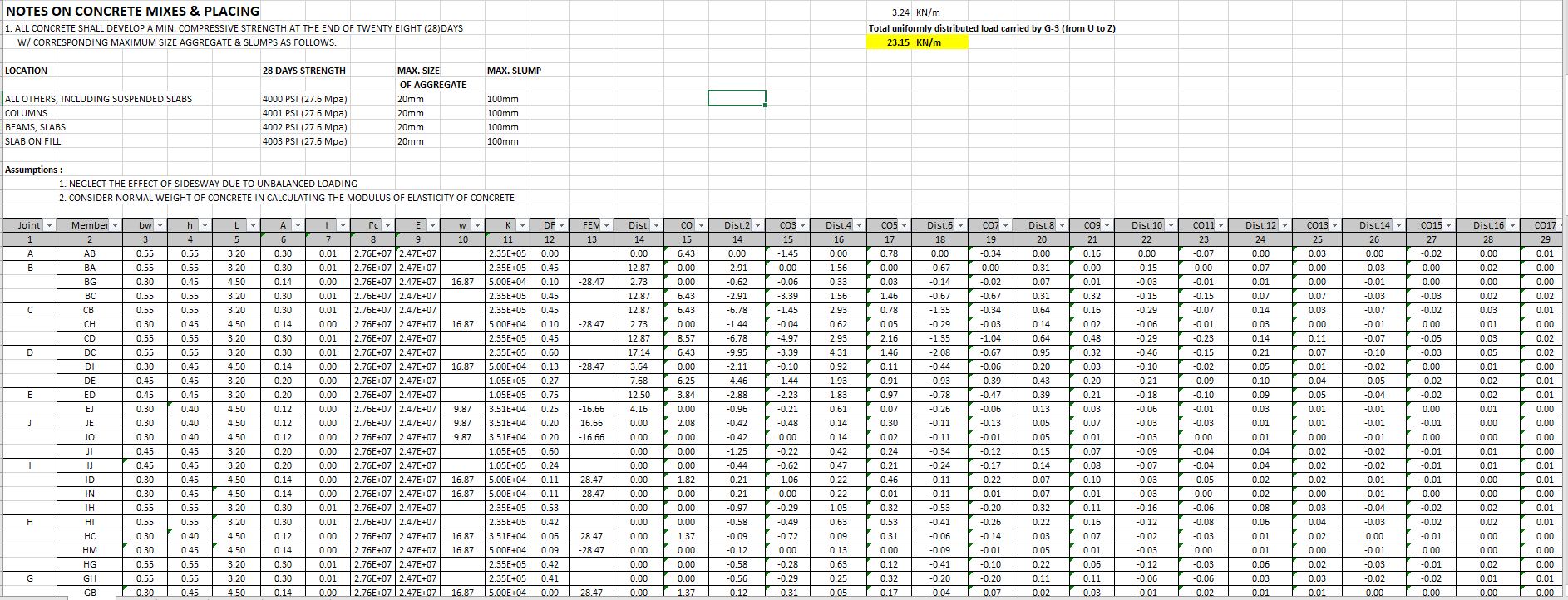The width and height of the screenshot is (1568, 600).
Task: Click the currently selected empty green-bordered cell
Action: pyautogui.click(x=737, y=98)
